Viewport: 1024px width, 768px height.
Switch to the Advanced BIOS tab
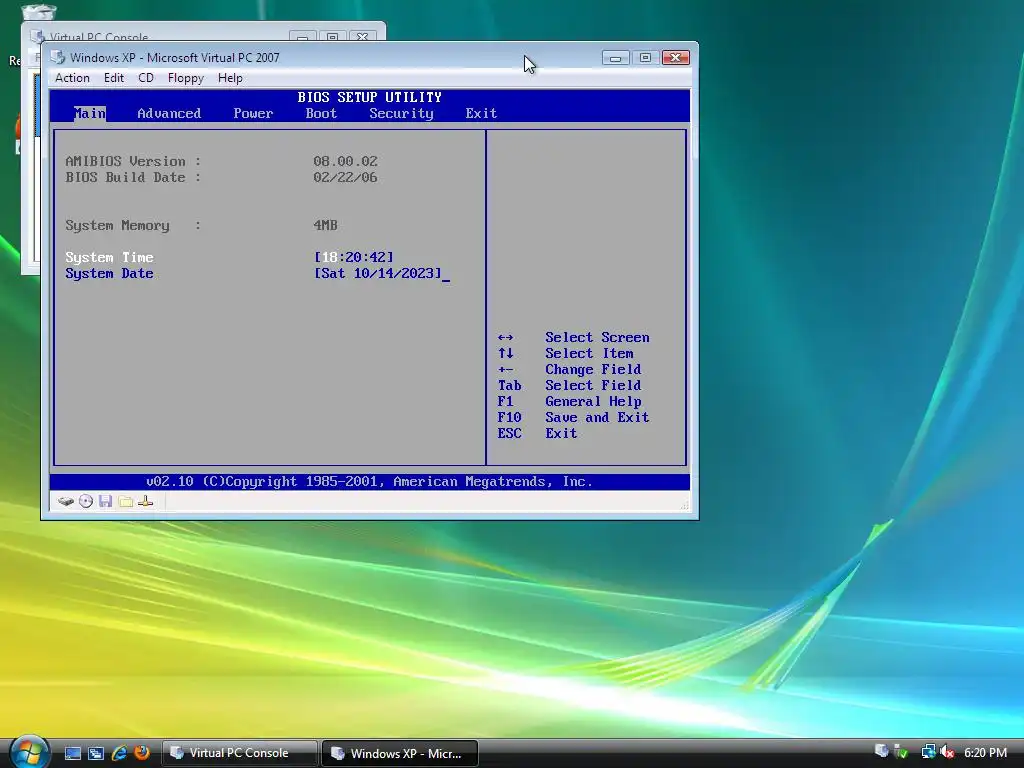tap(169, 114)
